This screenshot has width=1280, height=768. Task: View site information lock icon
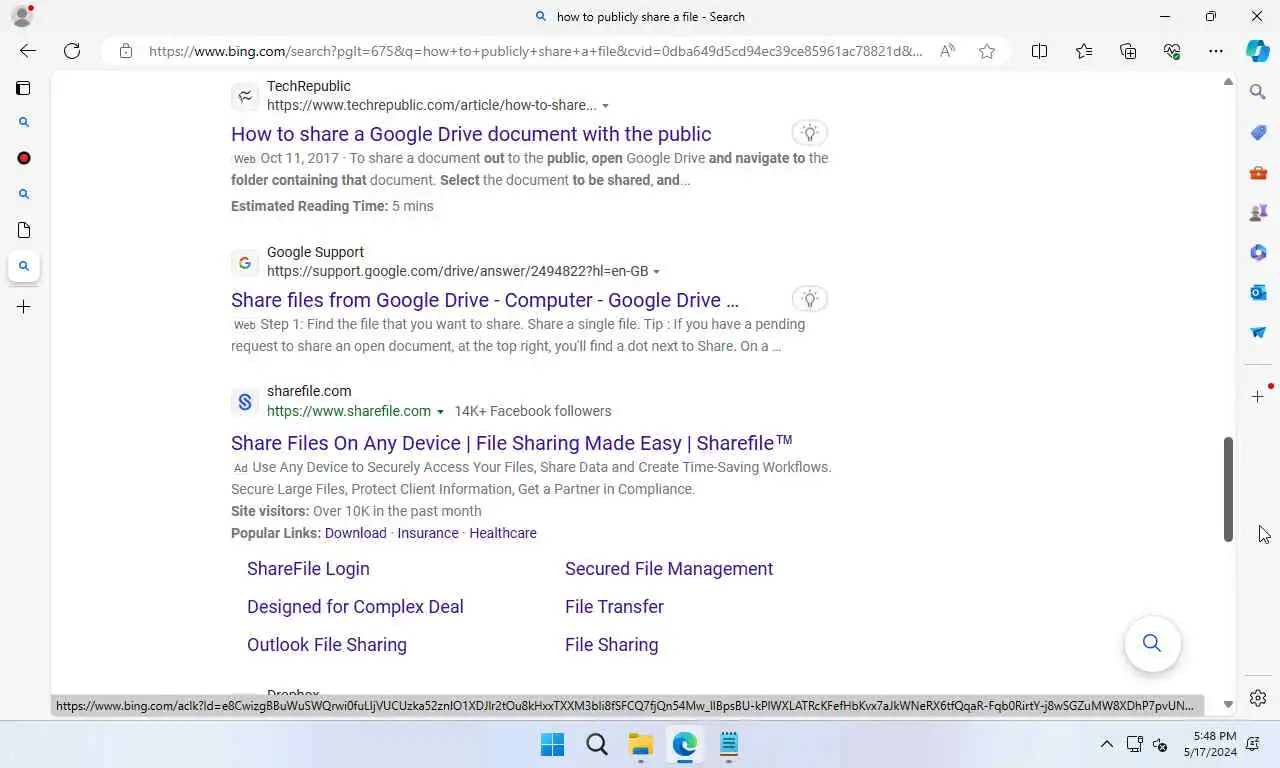click(125, 51)
